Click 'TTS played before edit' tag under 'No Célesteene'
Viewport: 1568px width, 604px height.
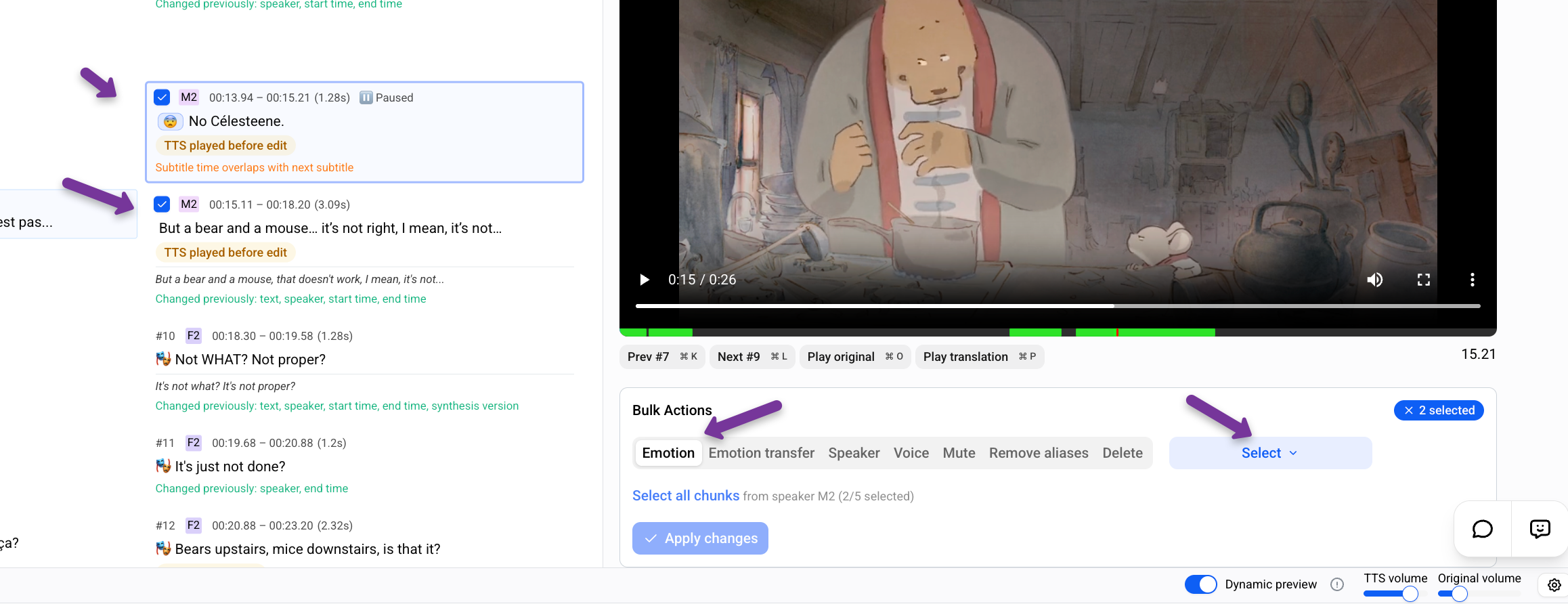(225, 146)
